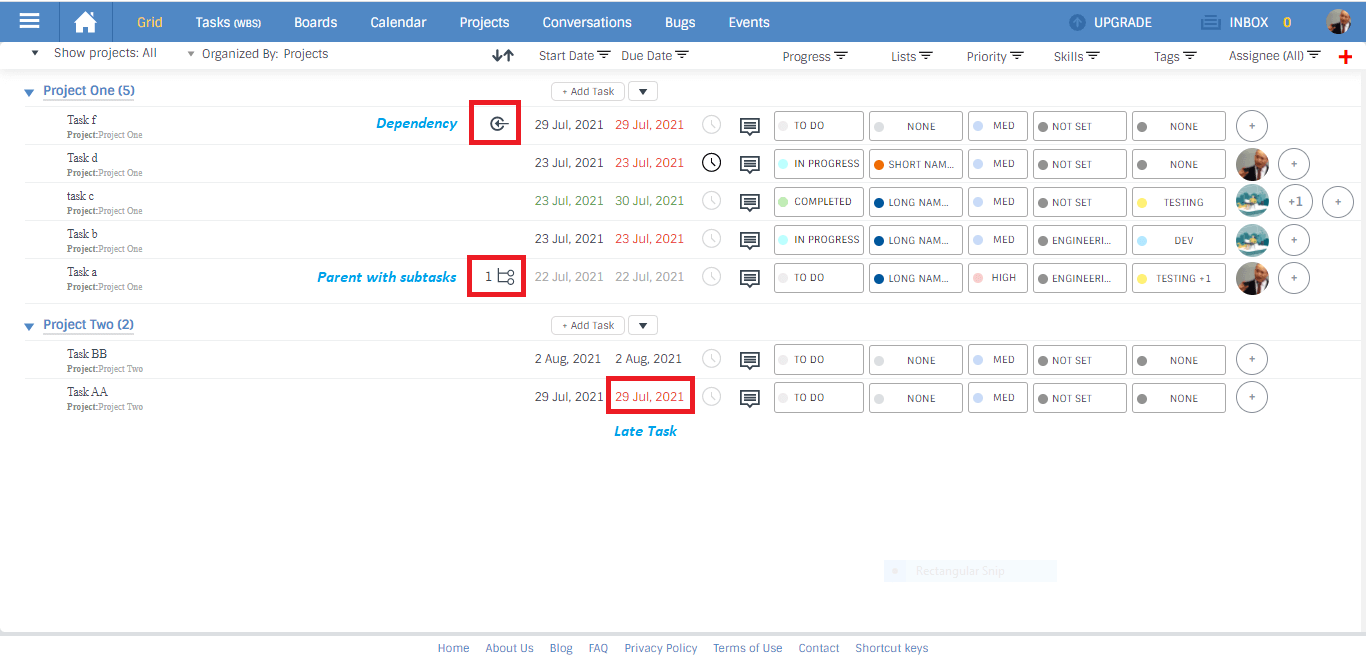Open Lists column filter

(x=926, y=56)
